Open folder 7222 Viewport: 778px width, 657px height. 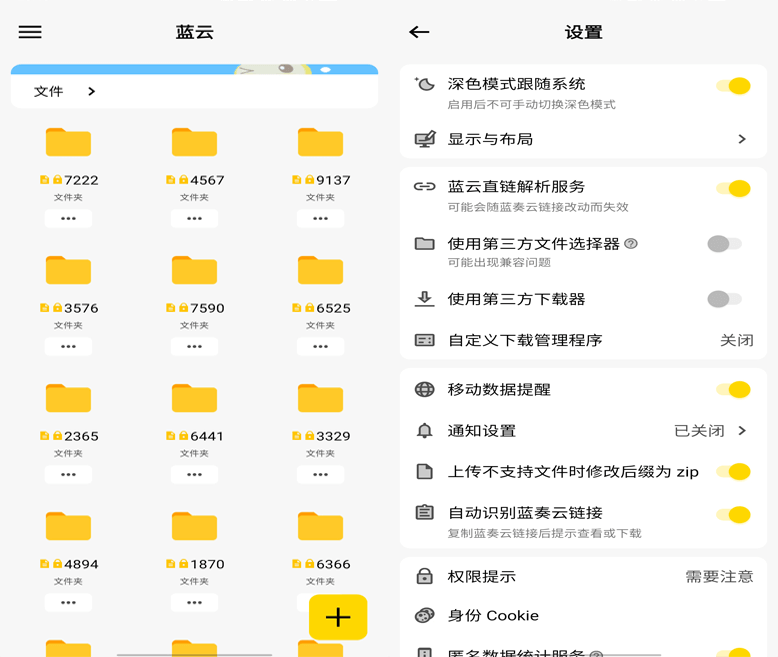click(68, 143)
